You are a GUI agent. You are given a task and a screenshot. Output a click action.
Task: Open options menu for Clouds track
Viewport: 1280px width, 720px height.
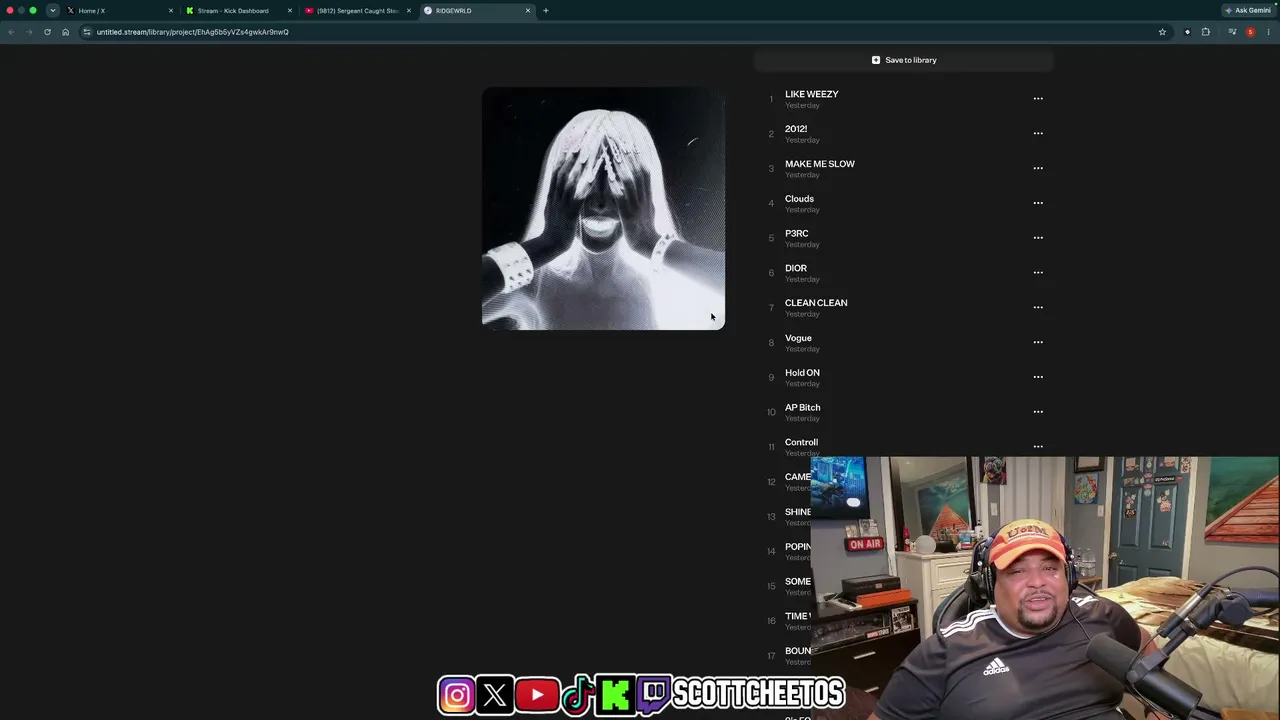[x=1038, y=203]
